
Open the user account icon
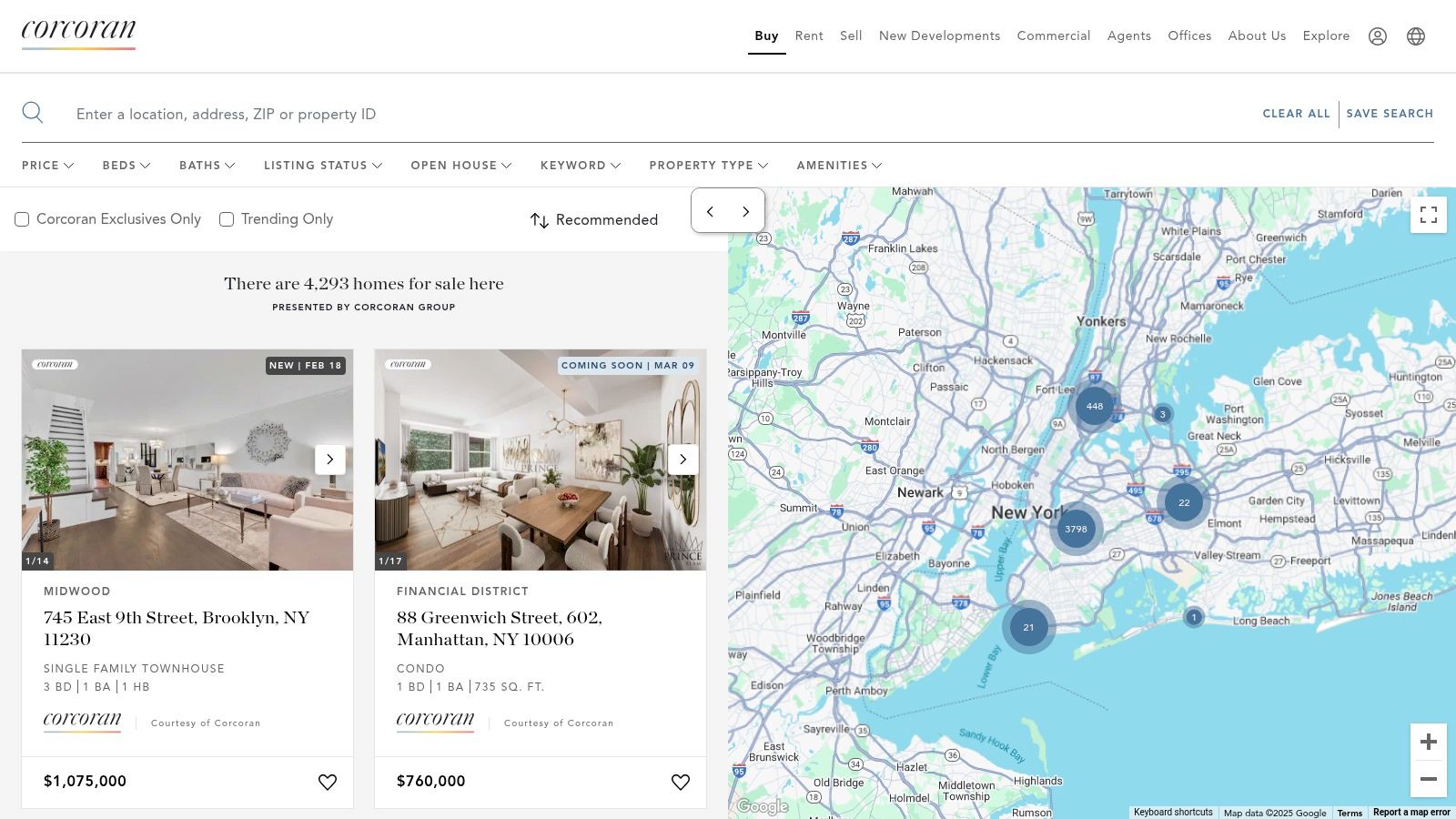click(1378, 36)
